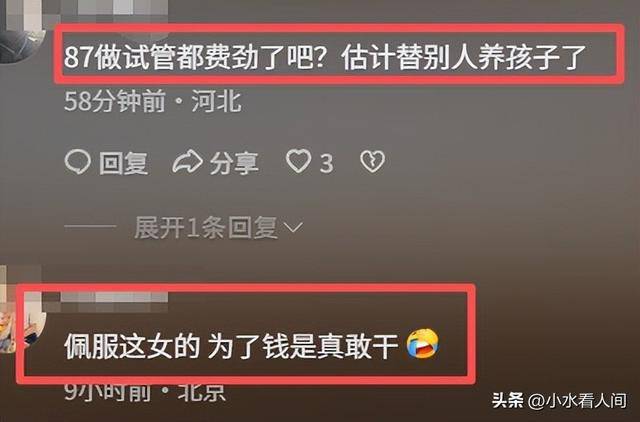Click the like count 3

coord(327,164)
